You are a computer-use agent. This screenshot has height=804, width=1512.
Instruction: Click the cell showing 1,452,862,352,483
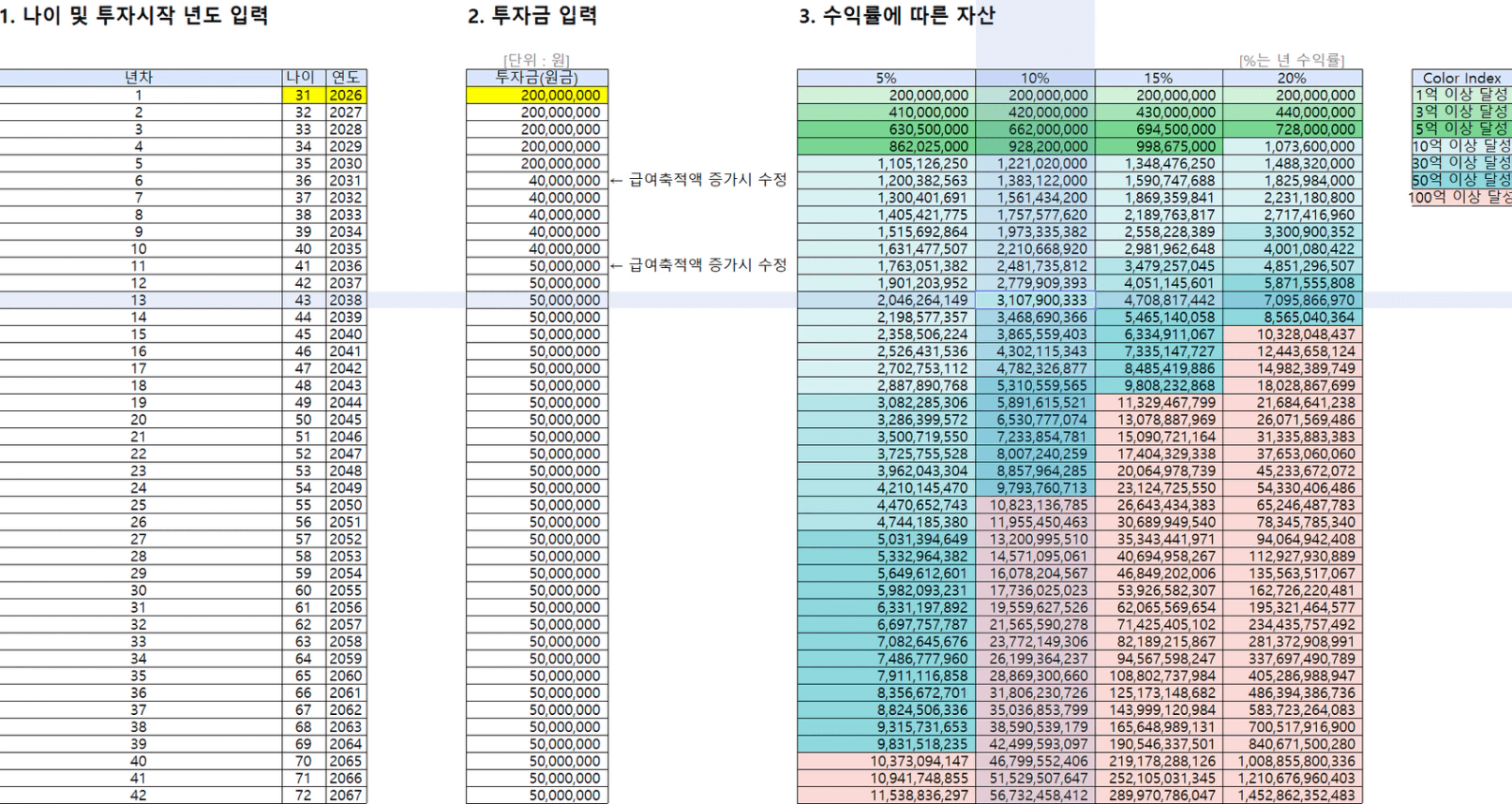click(x=1292, y=796)
